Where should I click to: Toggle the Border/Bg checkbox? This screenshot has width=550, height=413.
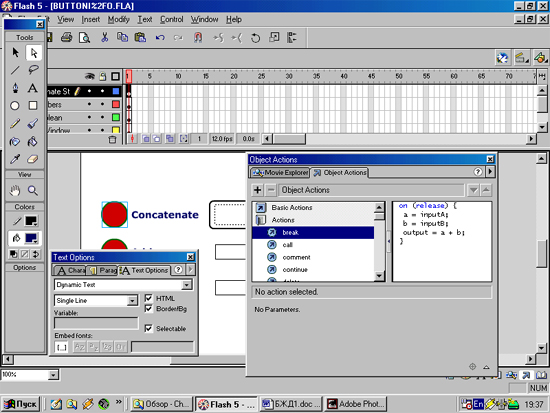(x=149, y=309)
